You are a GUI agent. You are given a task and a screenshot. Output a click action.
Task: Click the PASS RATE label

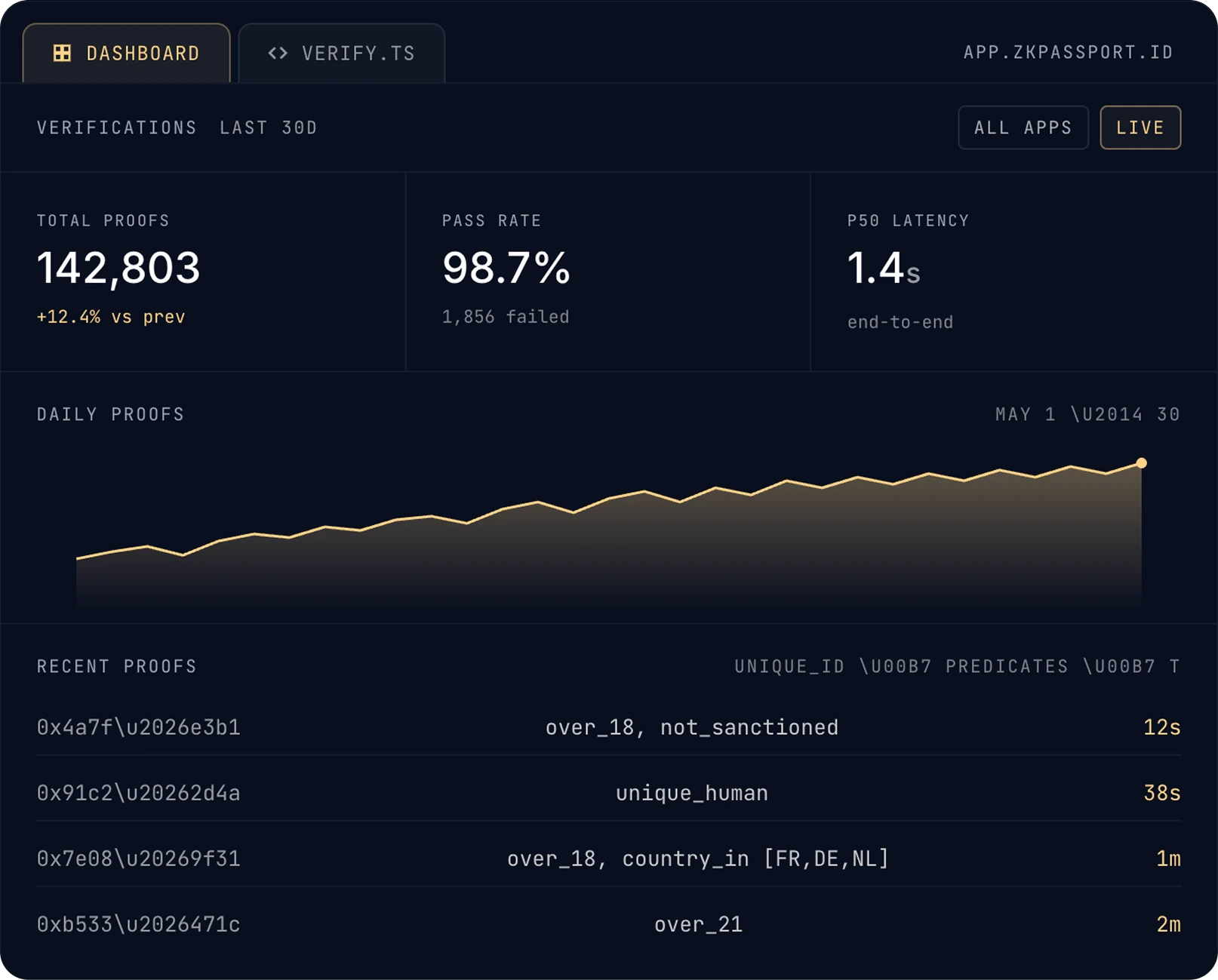492,220
